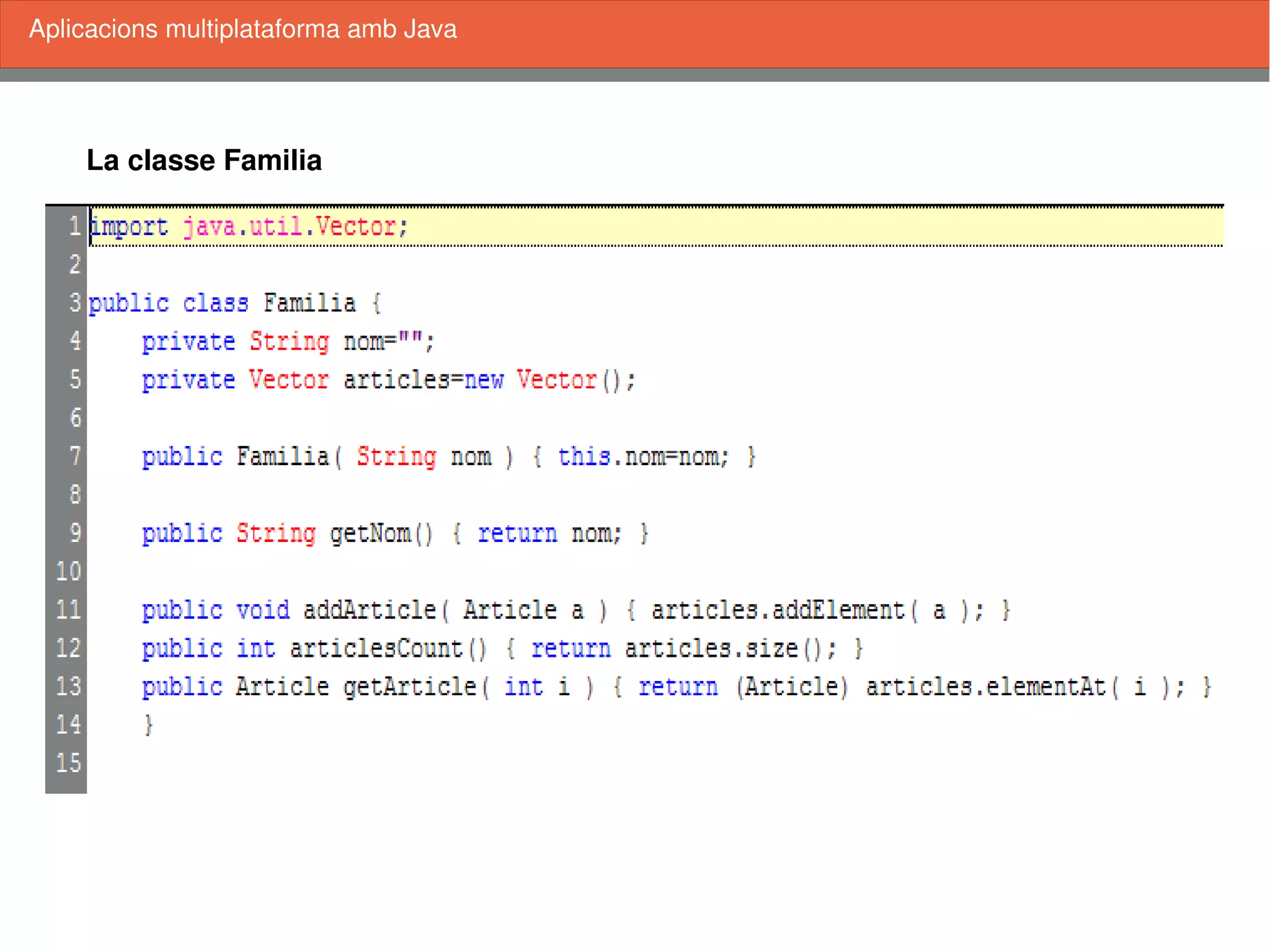1270x952 pixels.
Task: Click the 'public class Familia {' line
Action: click(235, 303)
